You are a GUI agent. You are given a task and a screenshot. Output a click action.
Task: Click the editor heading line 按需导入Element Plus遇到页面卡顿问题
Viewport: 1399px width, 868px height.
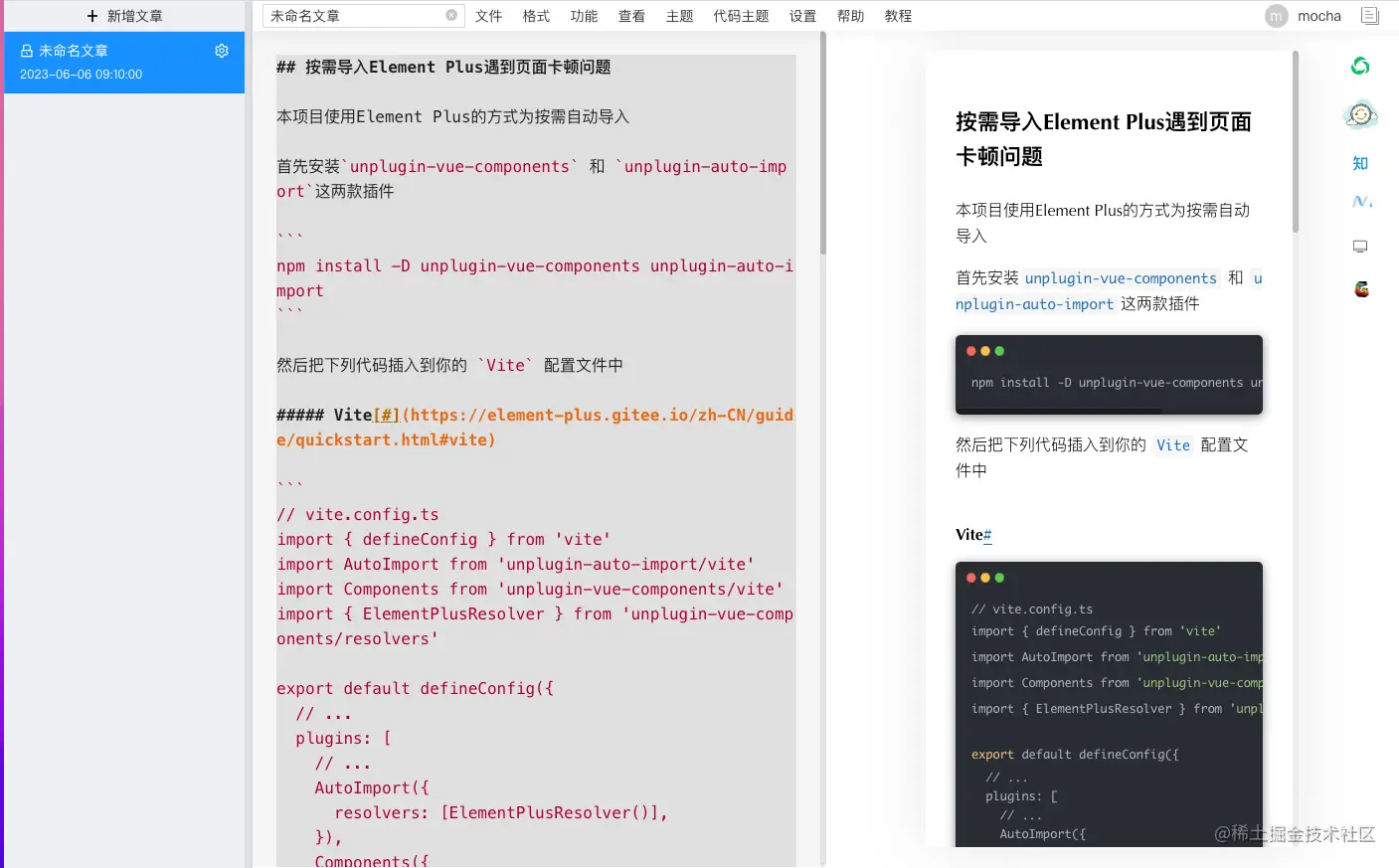443,68
